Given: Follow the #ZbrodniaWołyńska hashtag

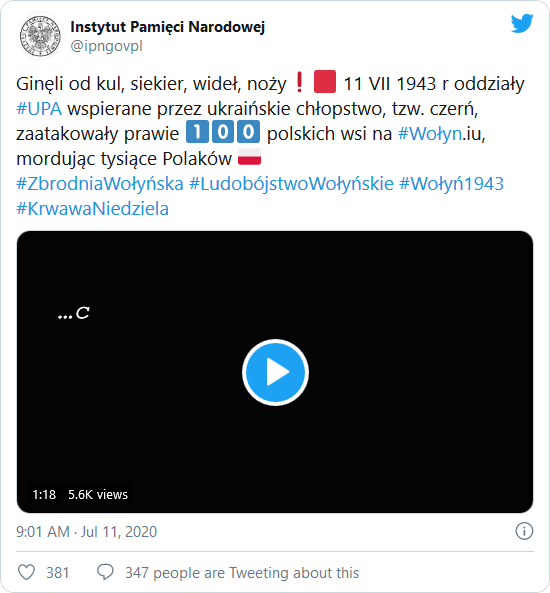Looking at the screenshot, I should pos(100,184).
